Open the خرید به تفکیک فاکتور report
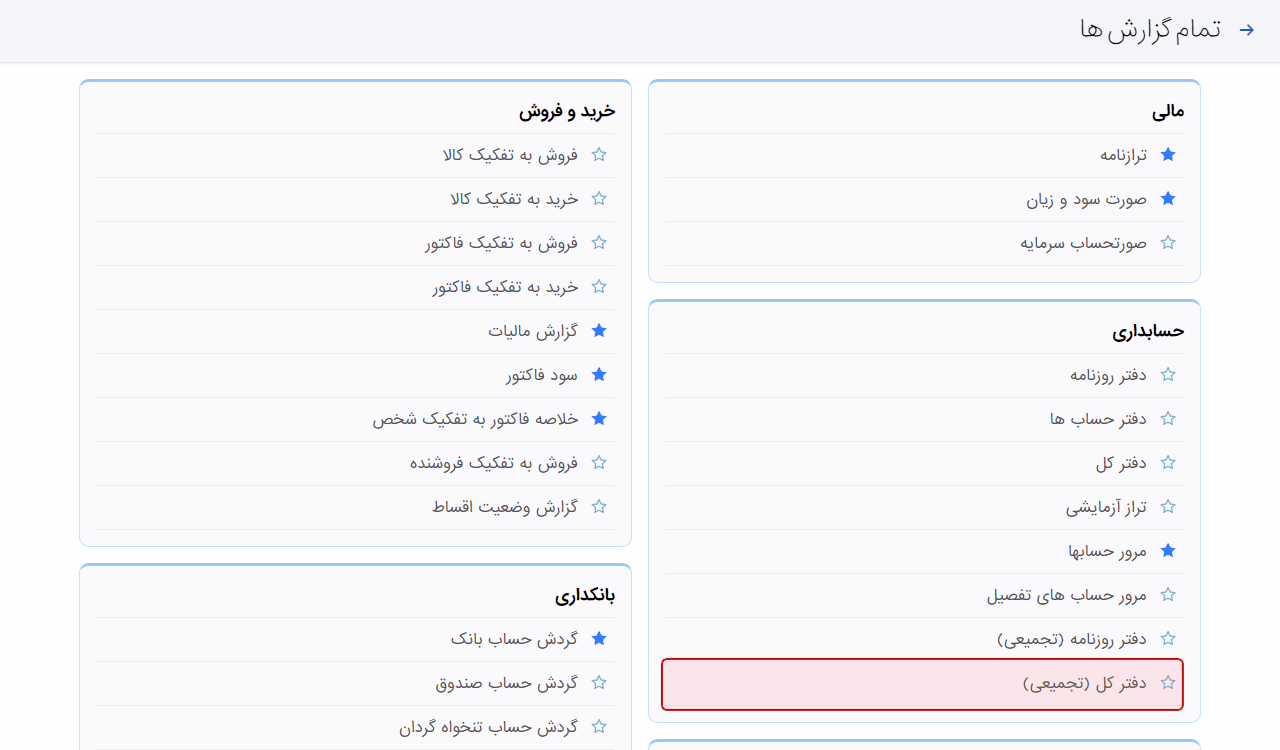The height and width of the screenshot is (750, 1280). [x=505, y=287]
